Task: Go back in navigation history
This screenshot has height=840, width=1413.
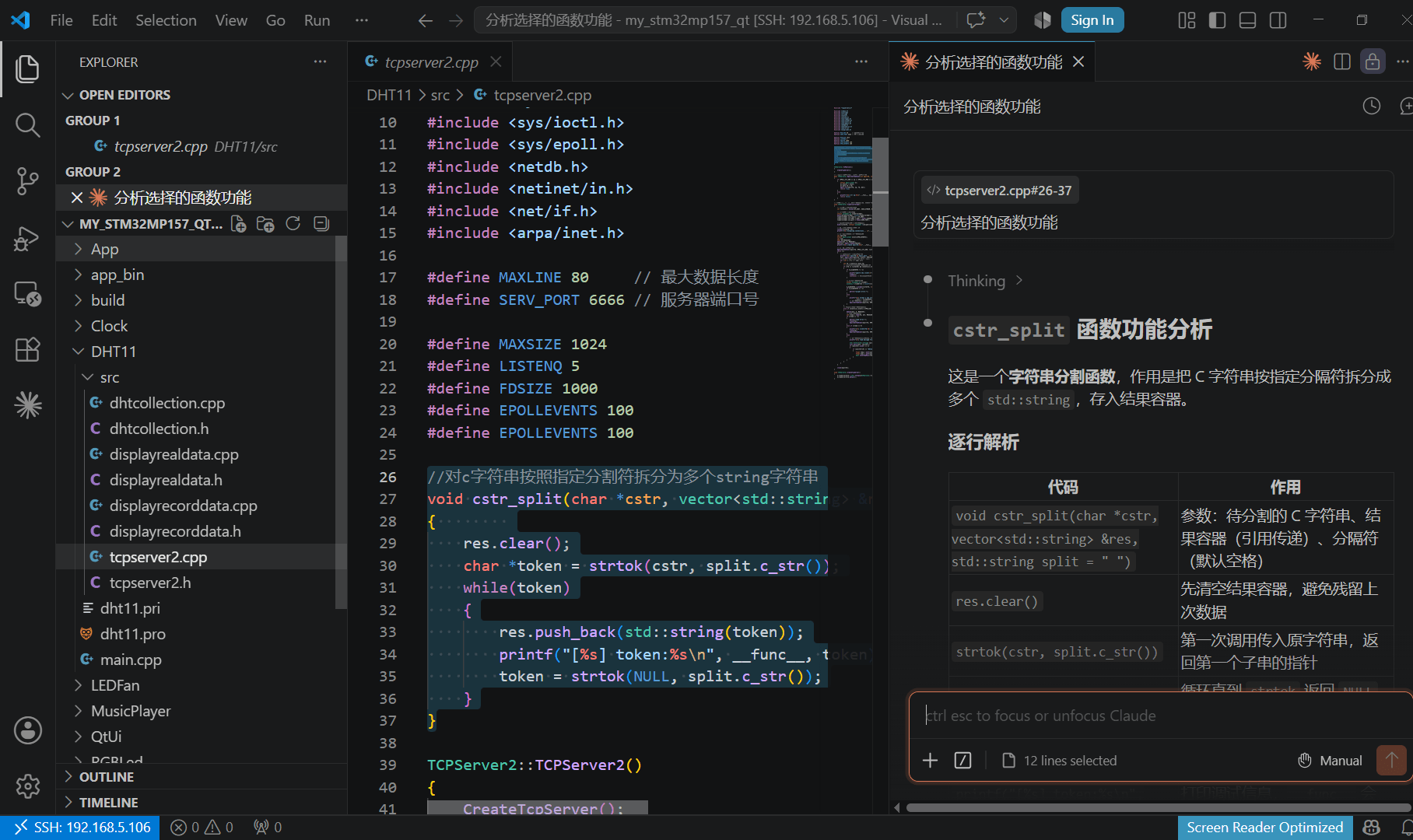Action: coord(425,20)
